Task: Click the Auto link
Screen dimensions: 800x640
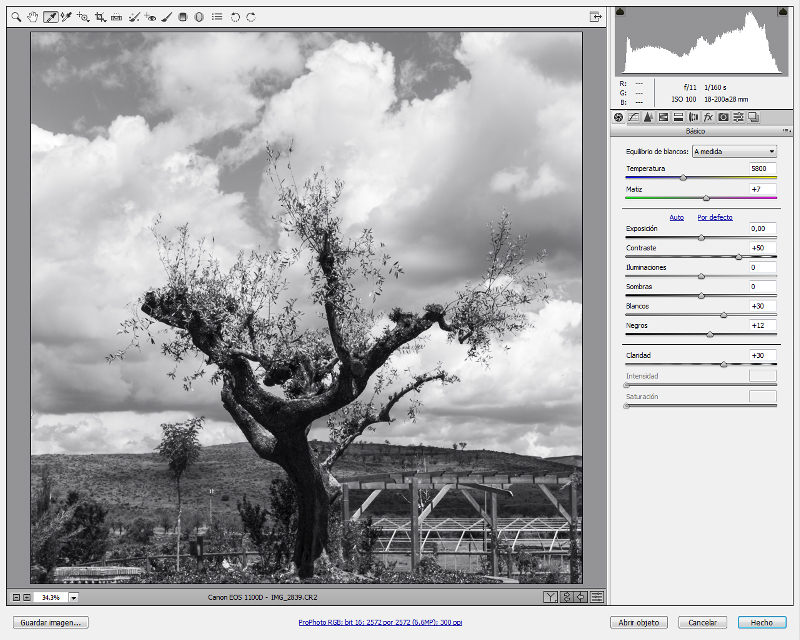Action: point(677,217)
